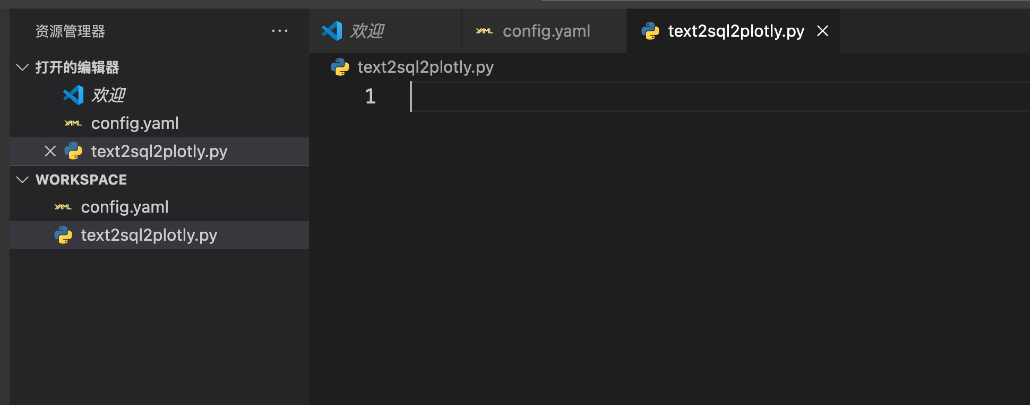Viewport: 1030px width, 405px height.
Task: Click the Python icon in the breadcrumb bar
Action: [340, 67]
